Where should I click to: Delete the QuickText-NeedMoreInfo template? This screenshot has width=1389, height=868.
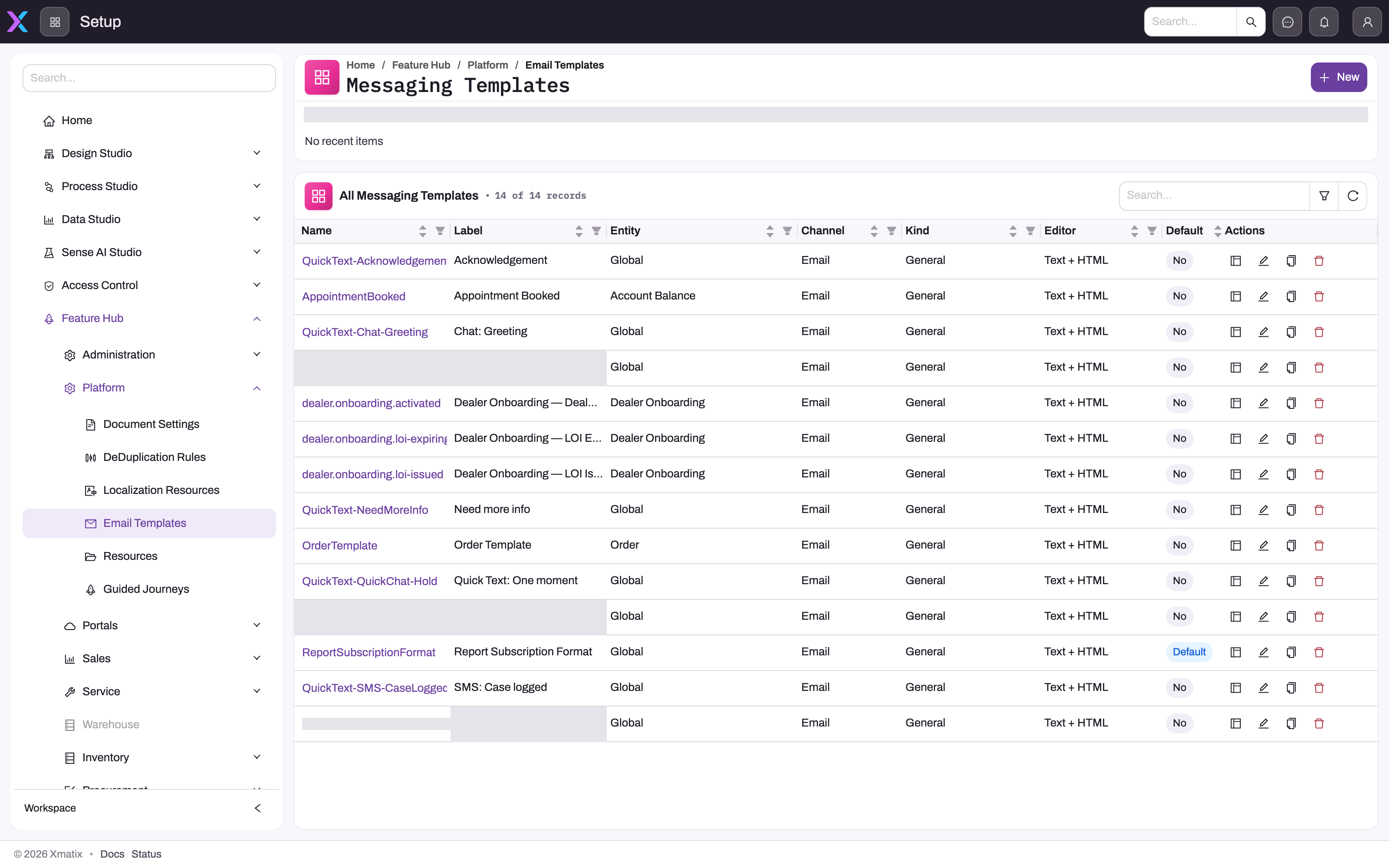pyautogui.click(x=1319, y=510)
